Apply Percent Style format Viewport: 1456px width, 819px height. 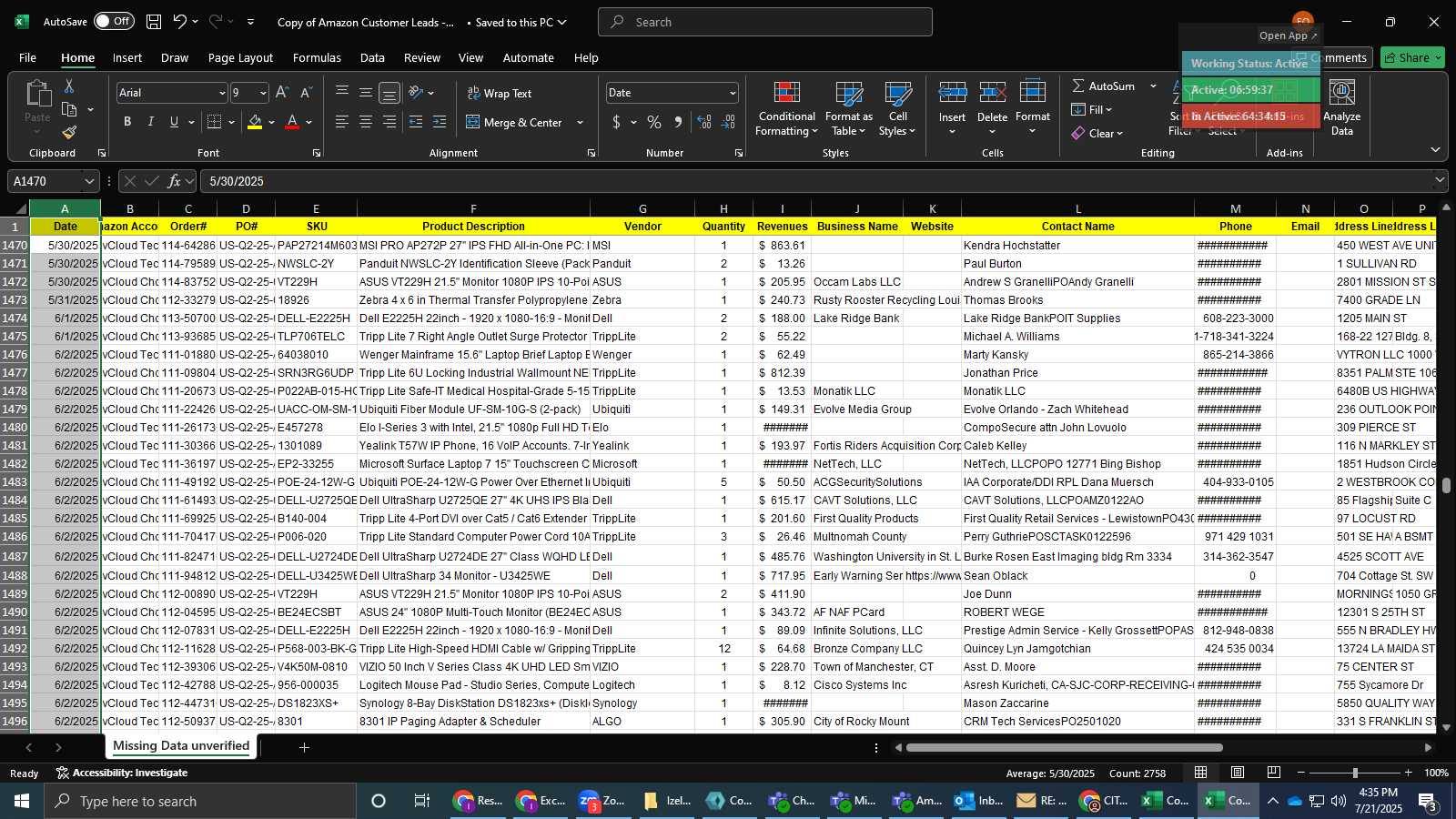(x=654, y=122)
